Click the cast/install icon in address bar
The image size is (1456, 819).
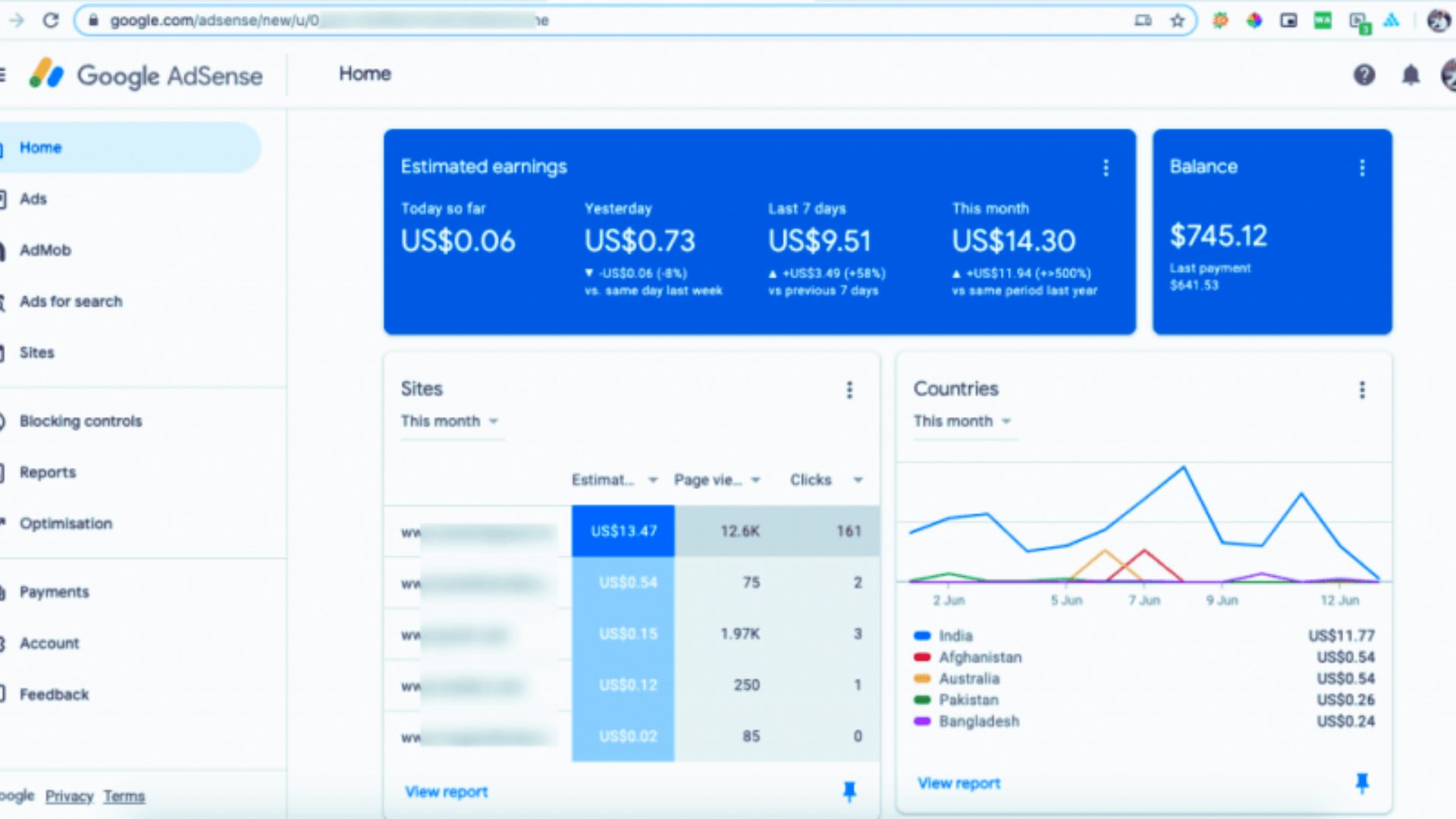click(1143, 20)
